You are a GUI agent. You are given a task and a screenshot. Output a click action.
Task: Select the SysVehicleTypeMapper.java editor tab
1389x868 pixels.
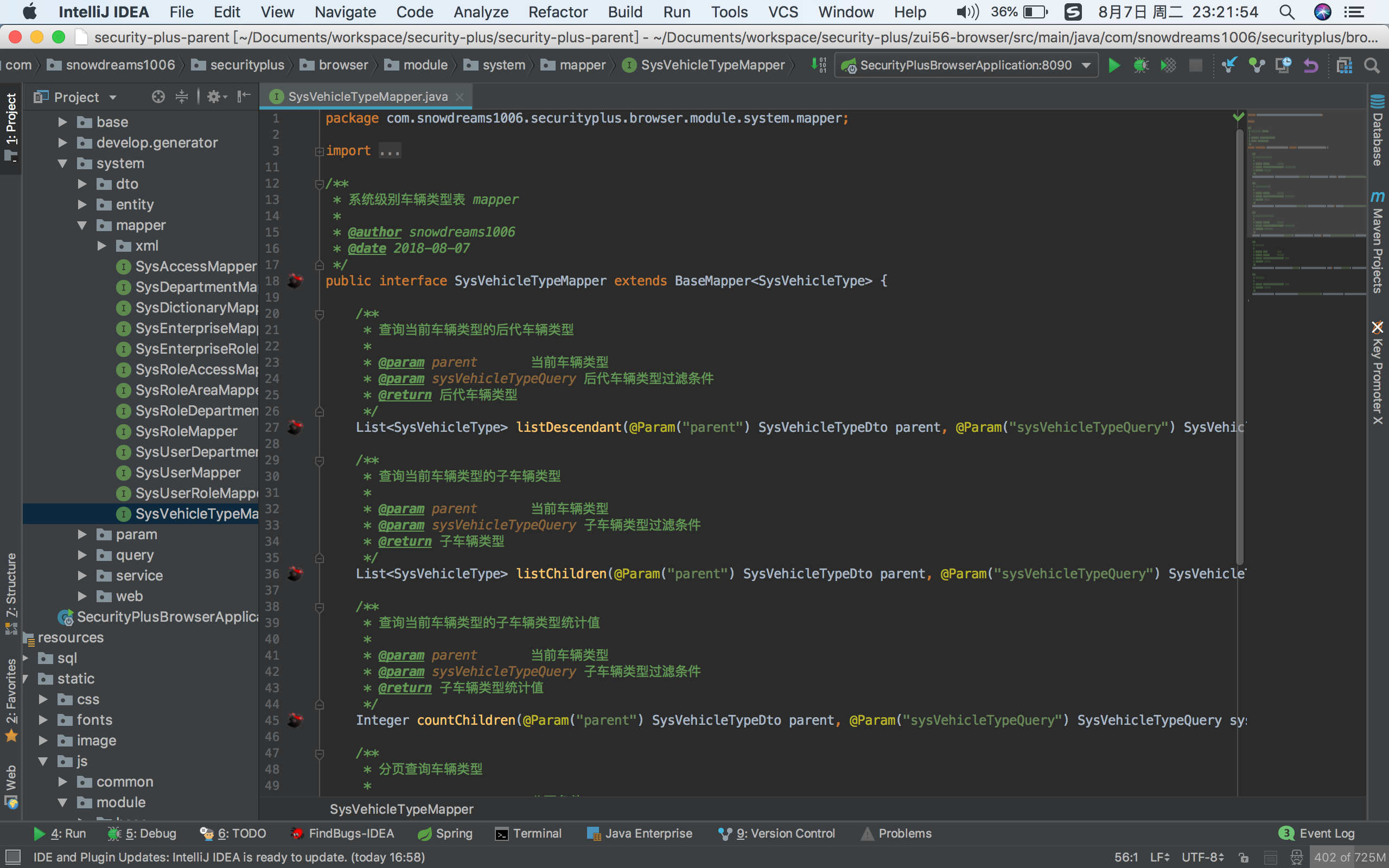tap(366, 97)
